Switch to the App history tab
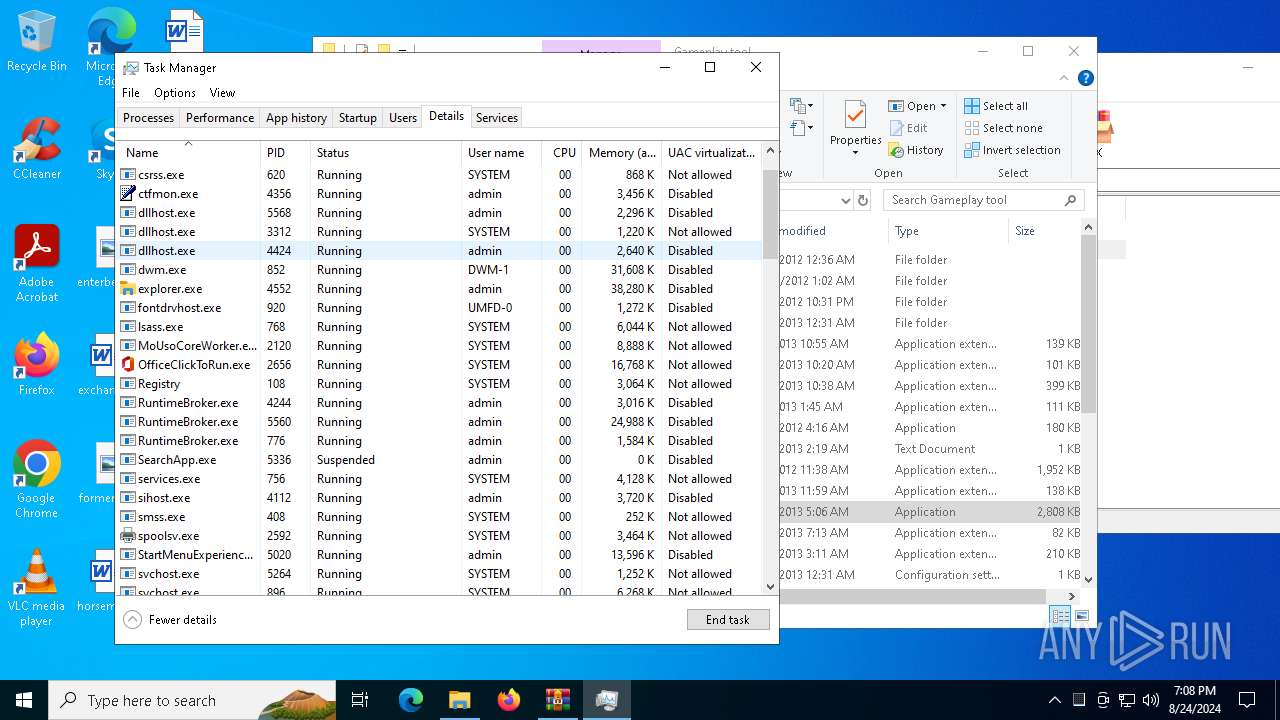This screenshot has width=1280, height=720. tap(296, 118)
